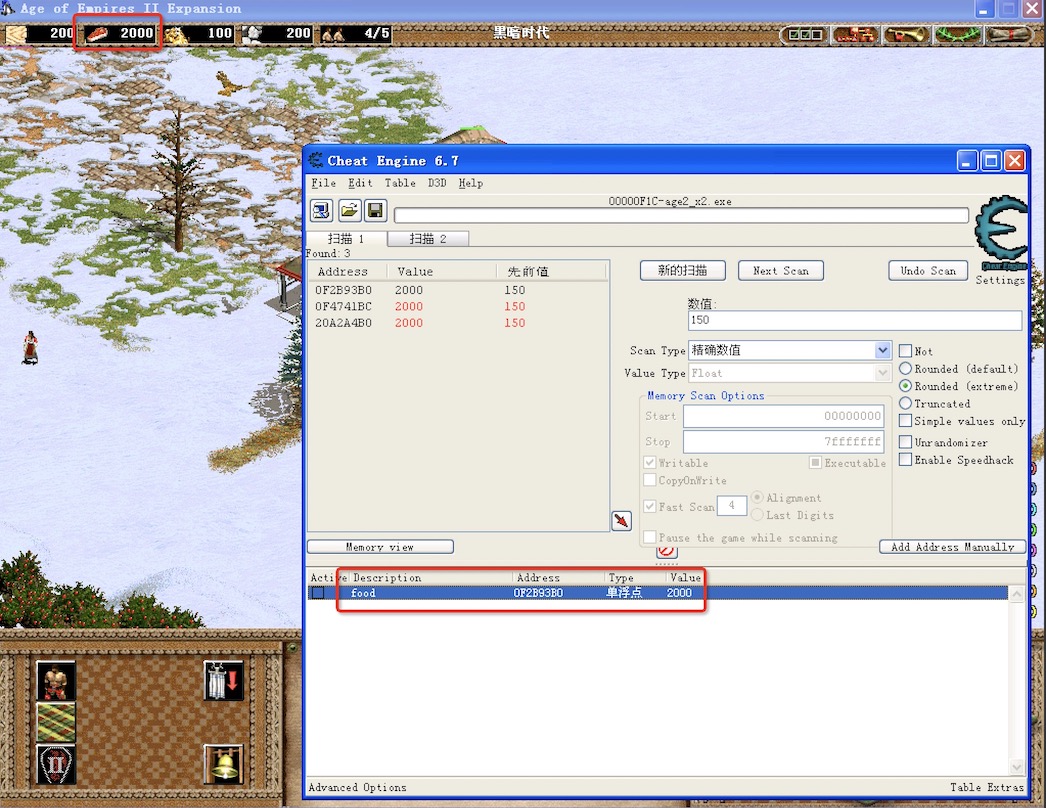Click the Cheat Engine title bar icon
This screenshot has height=808, width=1046.
point(316,160)
